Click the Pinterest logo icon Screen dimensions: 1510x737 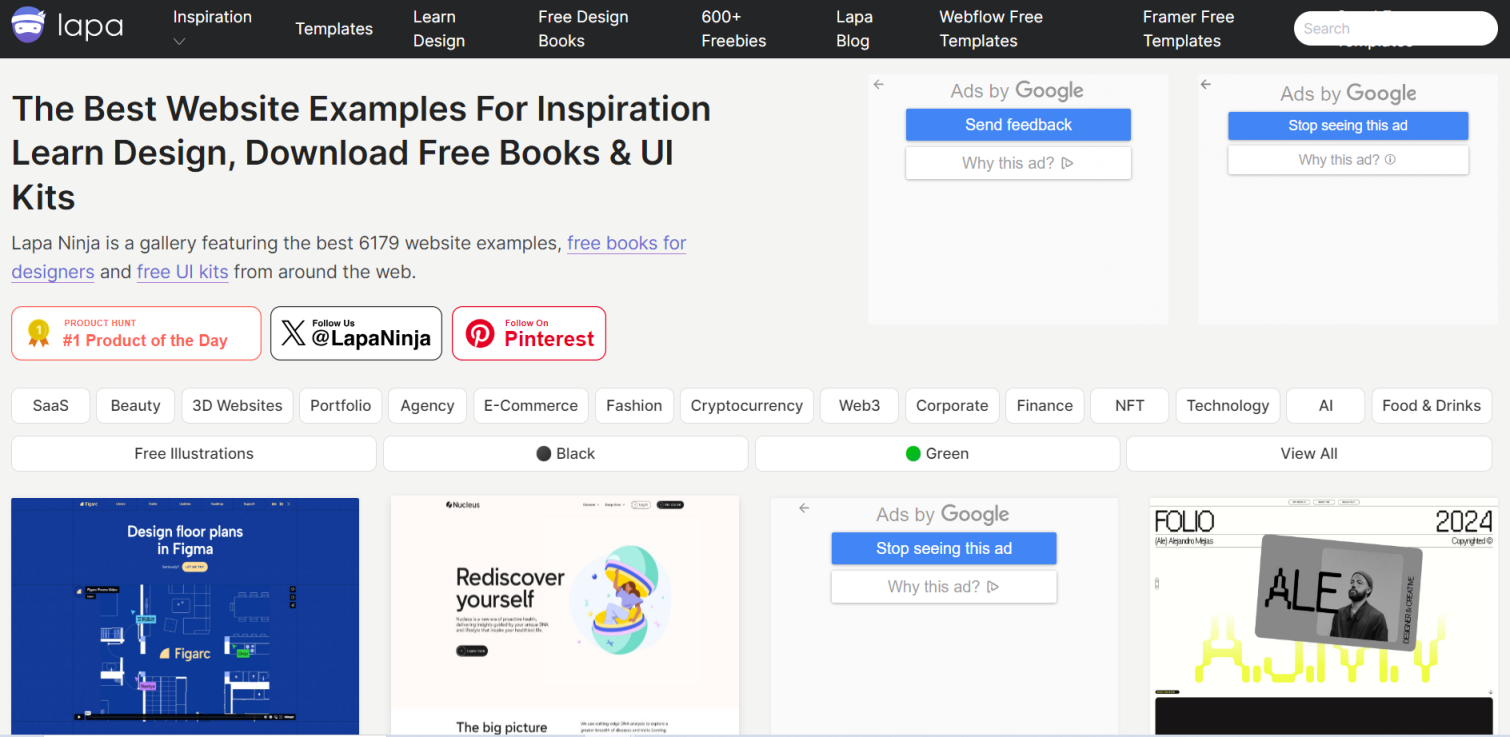click(480, 333)
